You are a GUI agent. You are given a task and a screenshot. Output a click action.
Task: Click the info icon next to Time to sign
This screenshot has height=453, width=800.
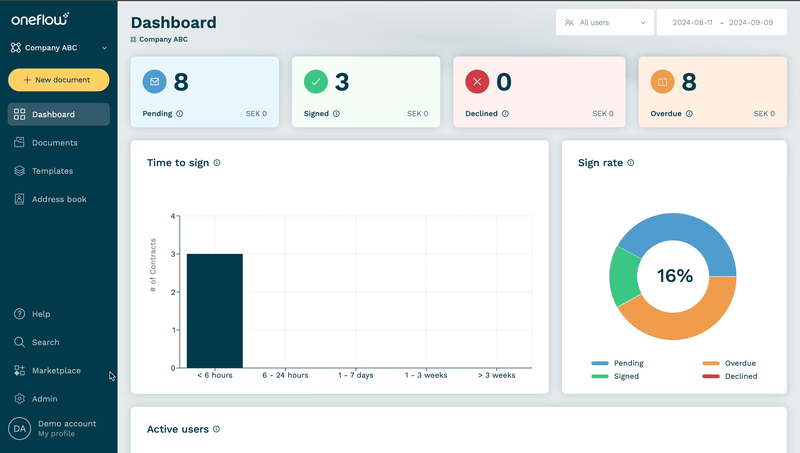point(217,163)
